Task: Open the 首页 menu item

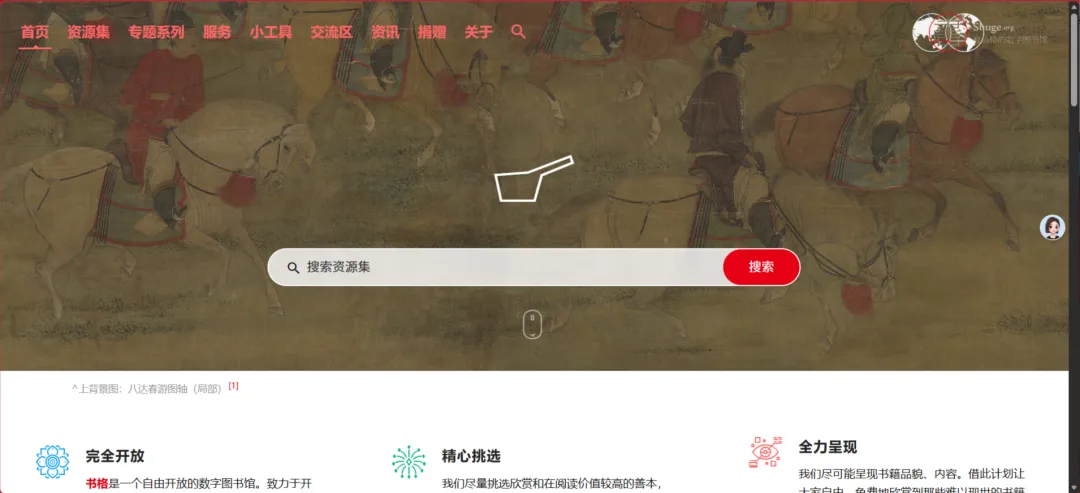Action: 34,32
